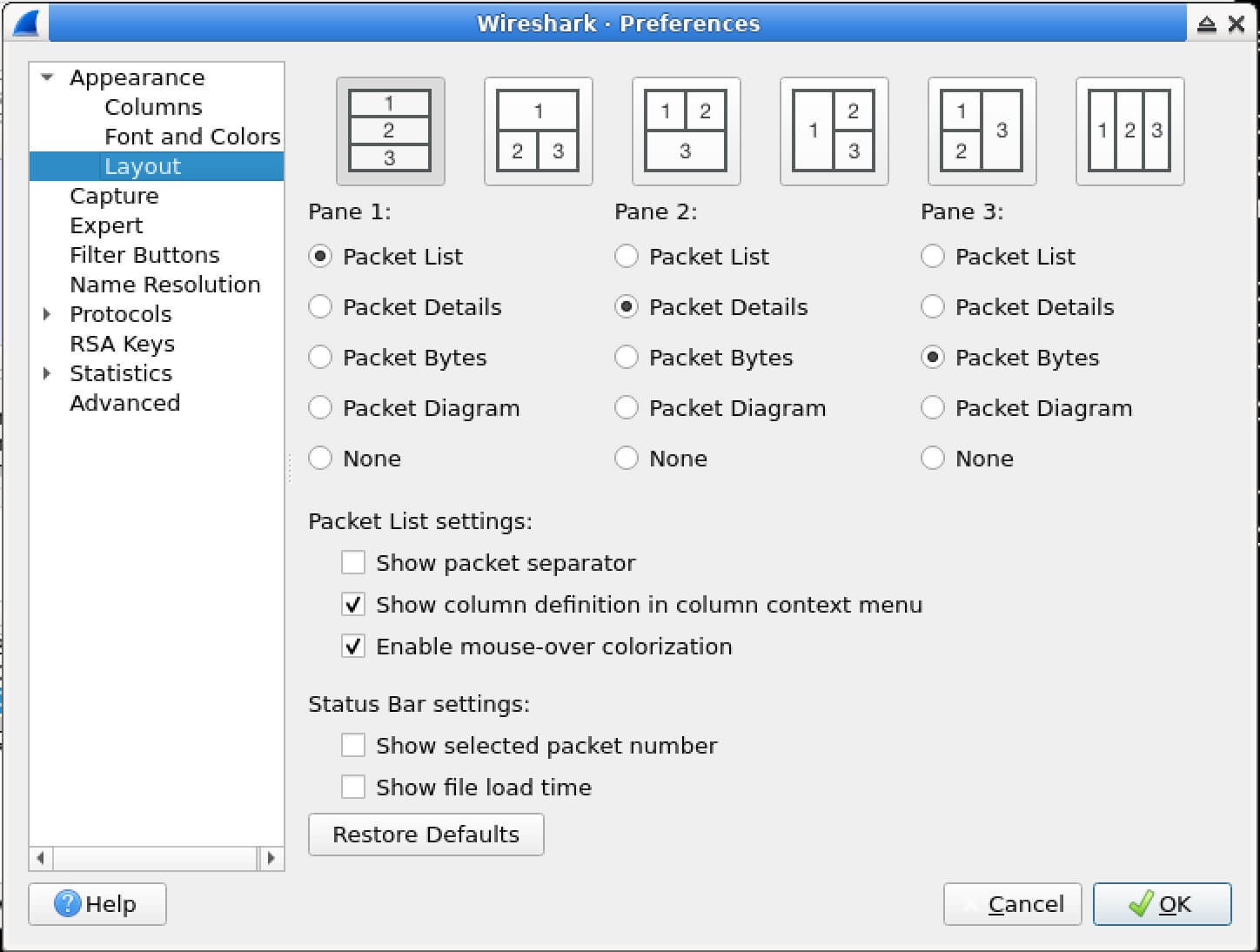Click the Help button

click(97, 904)
